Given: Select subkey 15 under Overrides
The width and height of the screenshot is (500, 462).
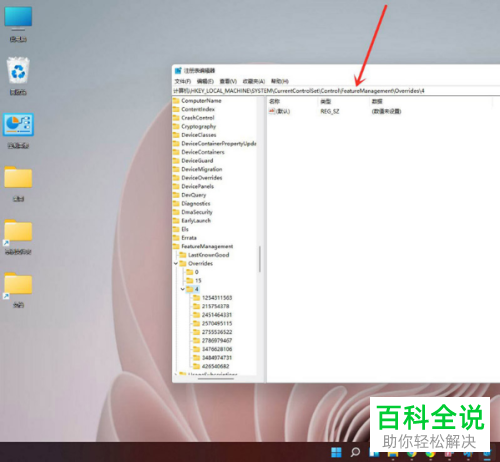Looking at the screenshot, I should tap(198, 281).
